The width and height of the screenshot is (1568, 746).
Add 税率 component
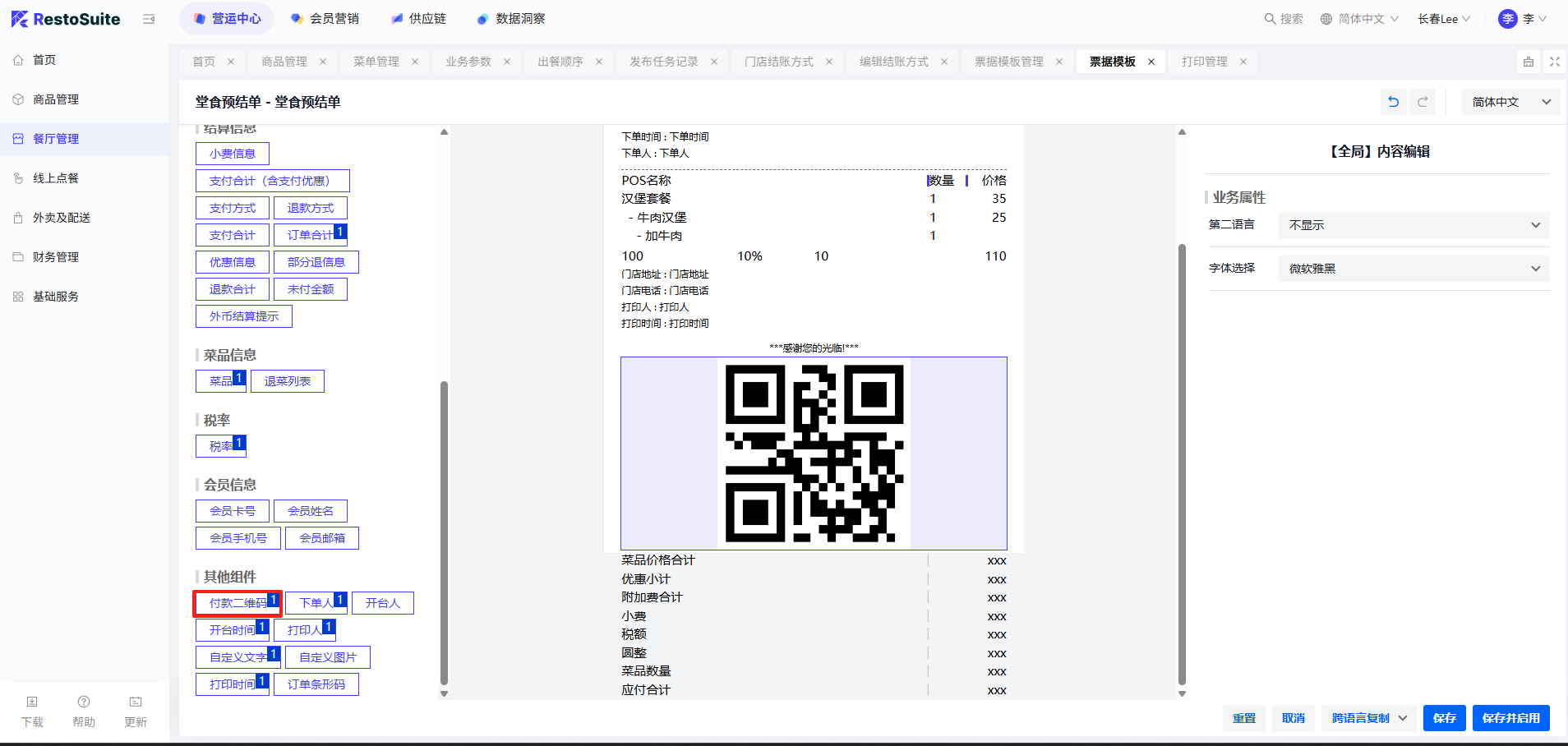pyautogui.click(x=221, y=446)
